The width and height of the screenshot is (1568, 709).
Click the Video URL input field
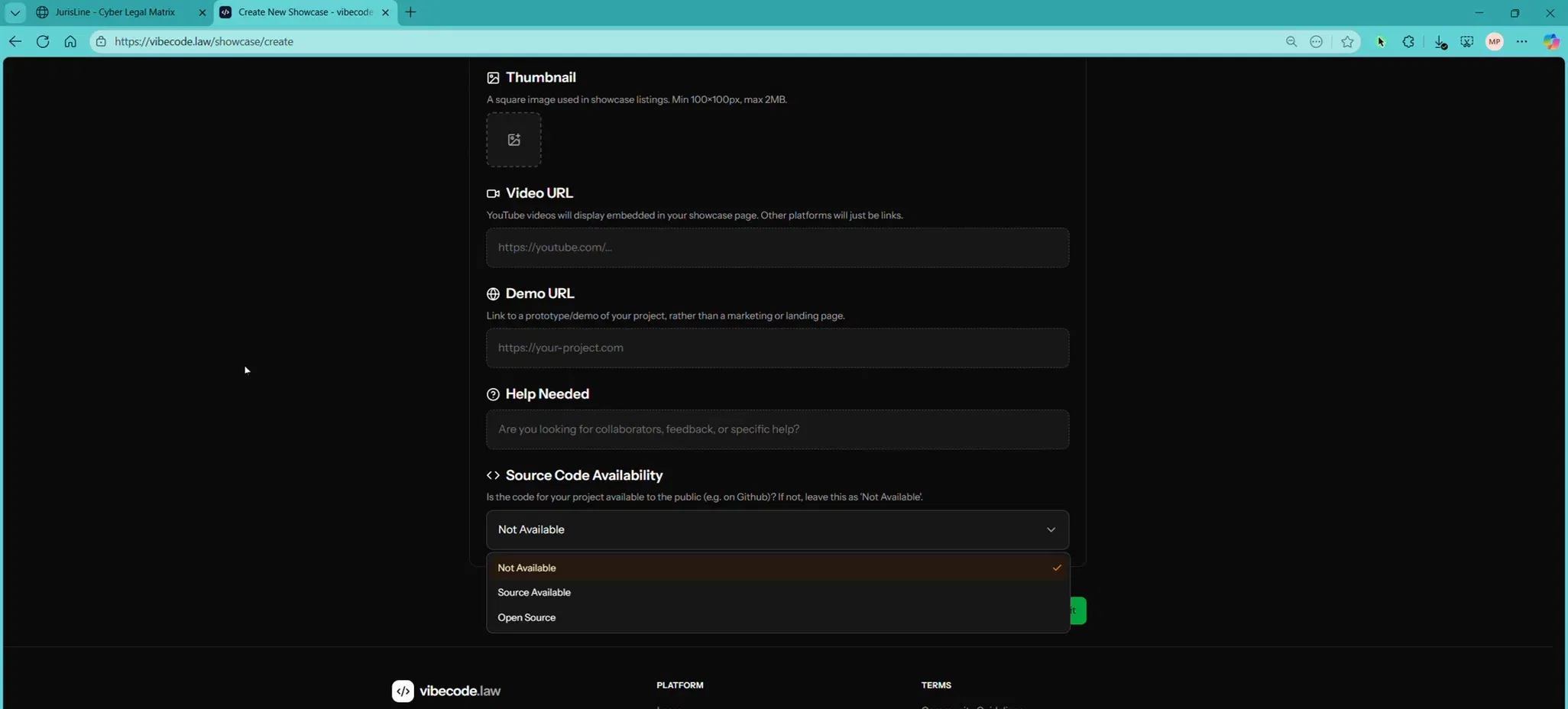pos(777,248)
